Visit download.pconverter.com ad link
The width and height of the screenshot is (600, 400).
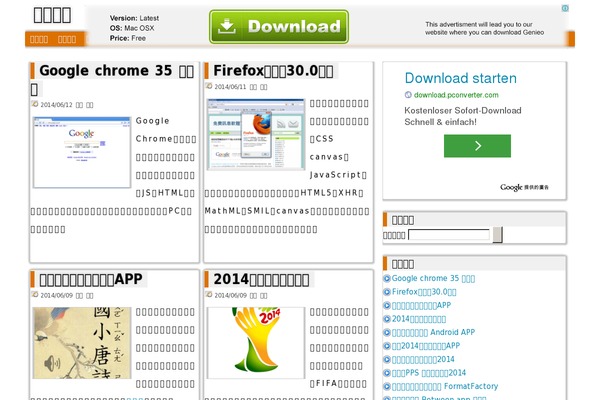click(456, 95)
